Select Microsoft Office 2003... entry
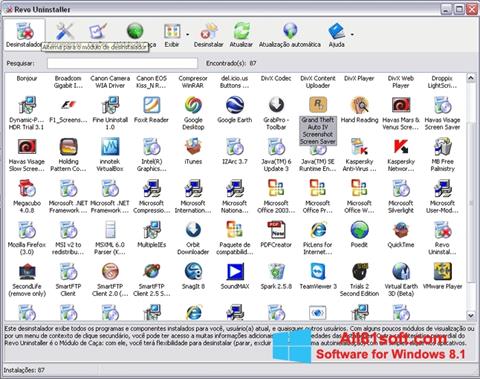Screen dimensions: 480x379 pyautogui.click(x=276, y=196)
